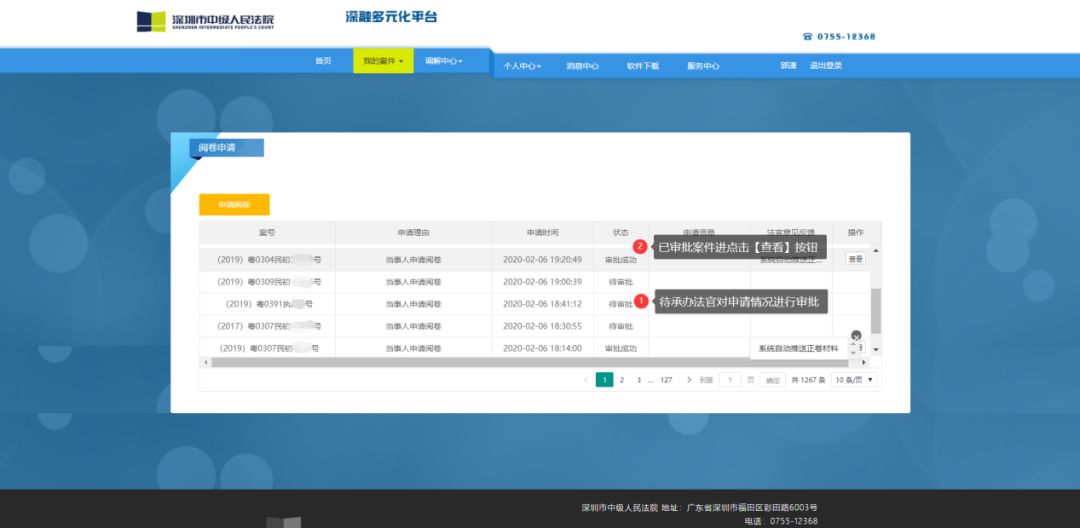
Task: Open the 10条/页 page size selector
Action: pos(855,380)
